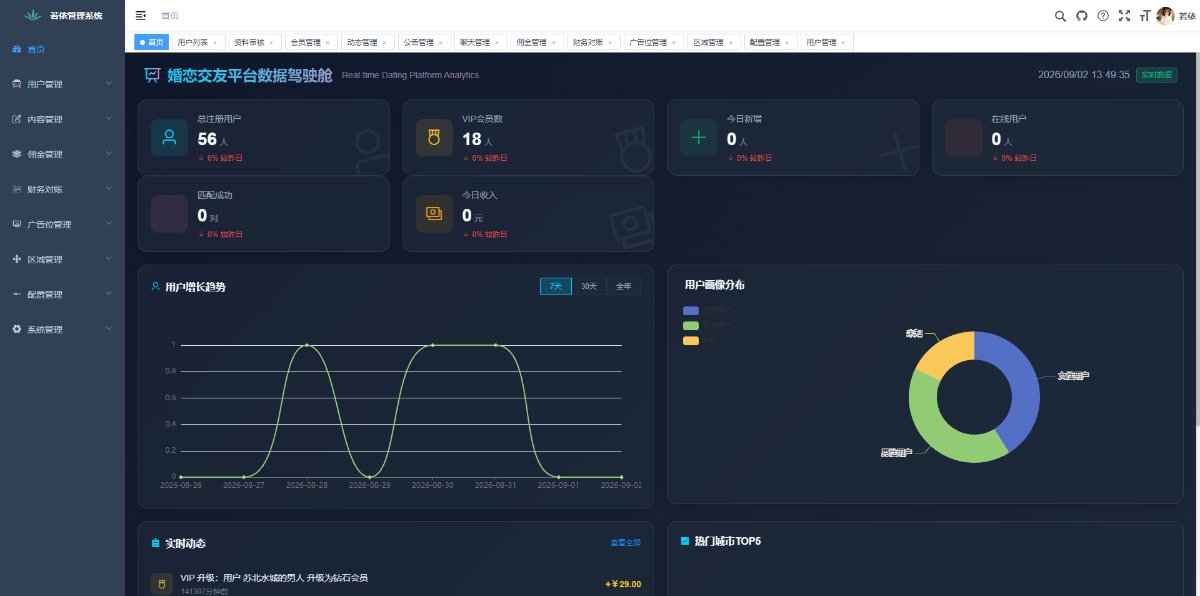
Task: Switch to the 资料审核 tab
Action: (x=253, y=42)
